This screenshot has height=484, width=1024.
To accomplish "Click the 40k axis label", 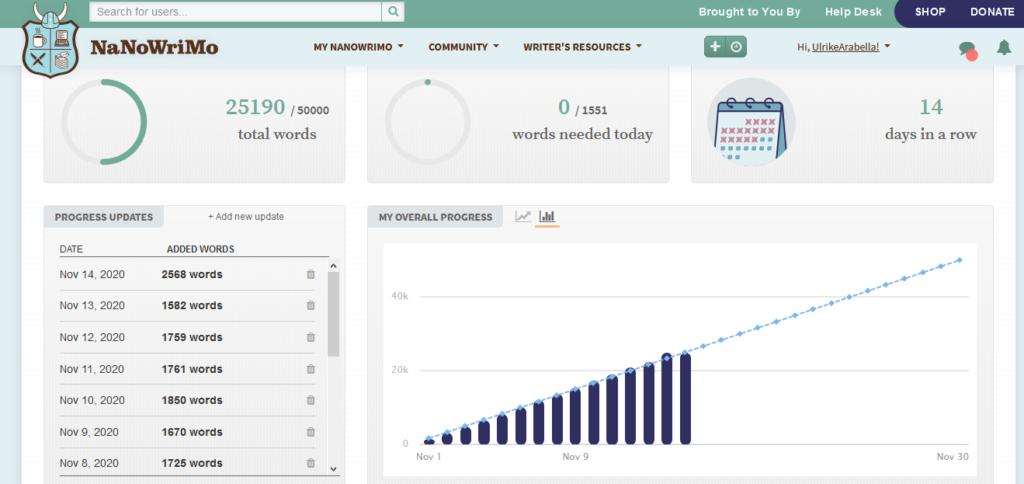I will pos(400,296).
